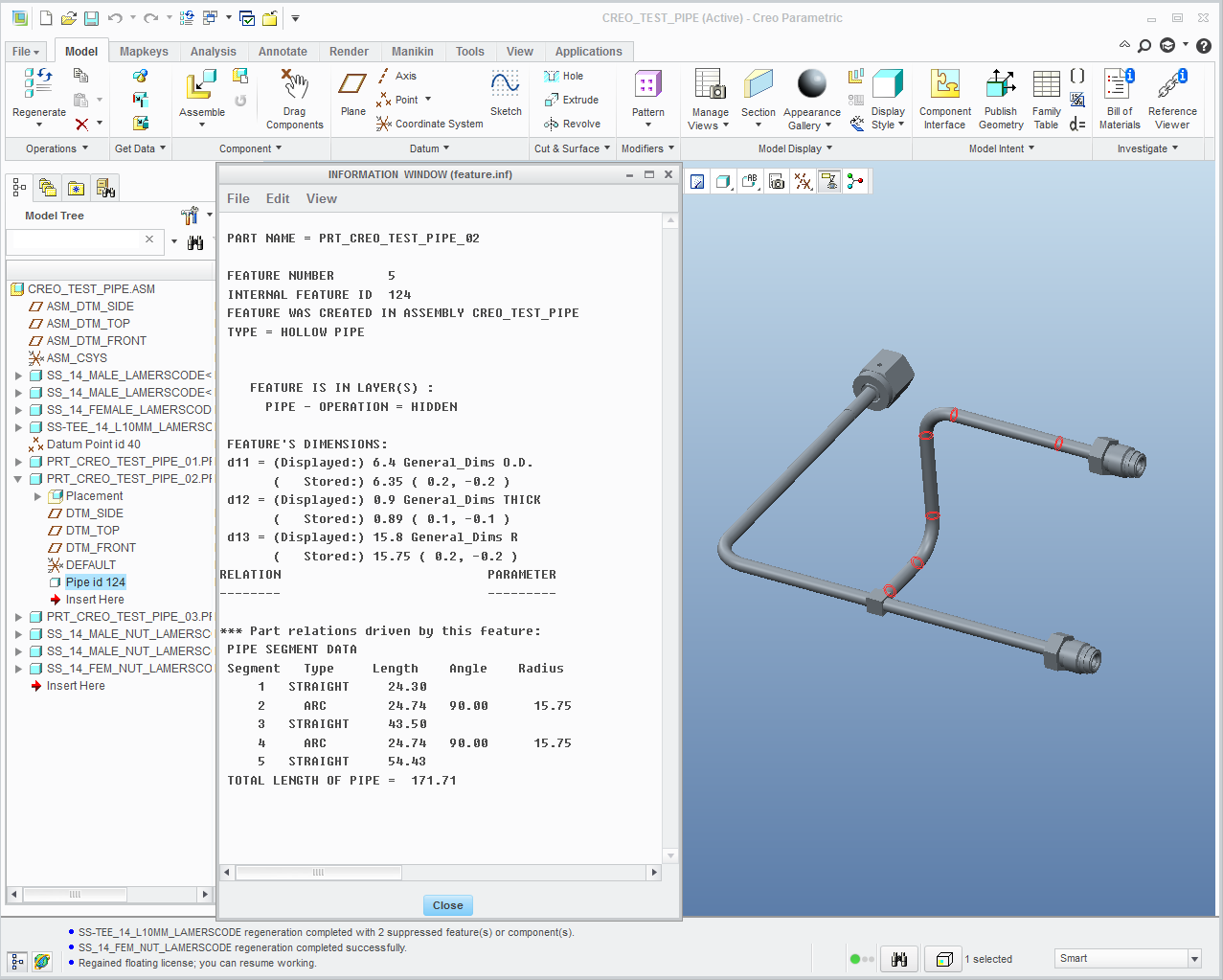Click the binoculars Find icon in status bar
Viewport: 1223px width, 980px height.
click(898, 959)
